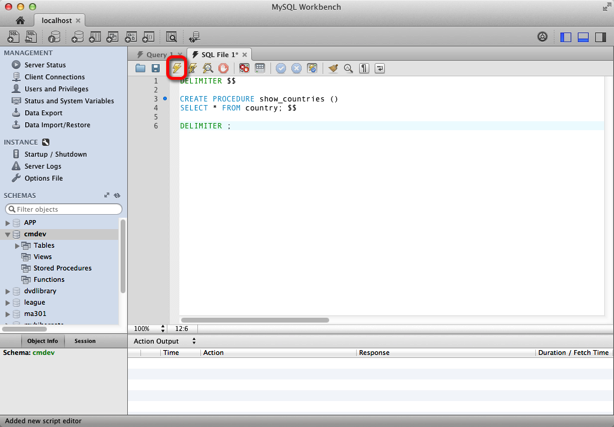Open Server Status

click(x=45, y=65)
